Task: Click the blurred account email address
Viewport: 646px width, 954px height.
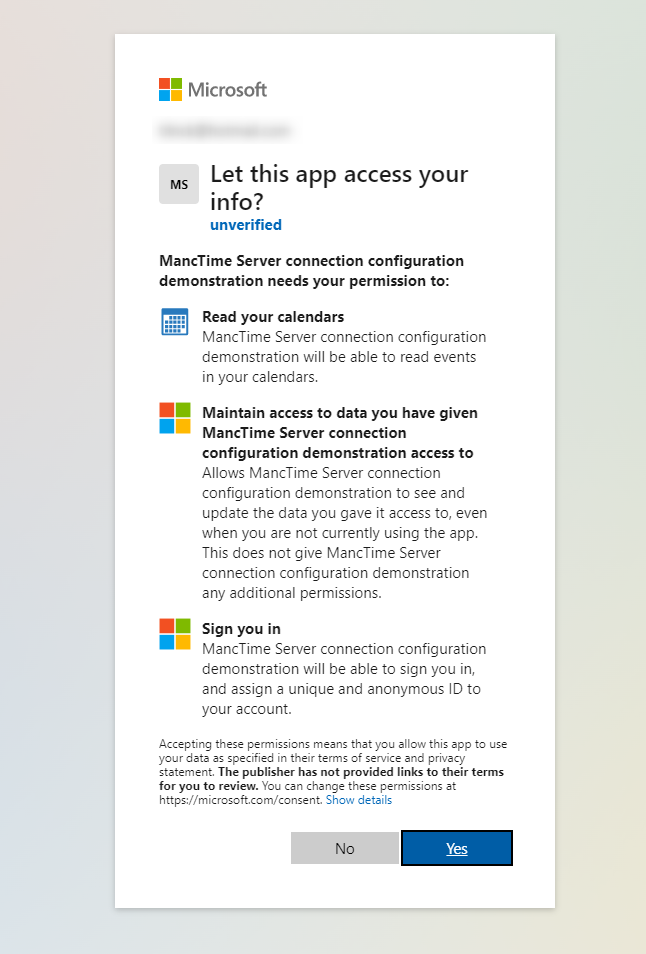Action: pos(224,130)
